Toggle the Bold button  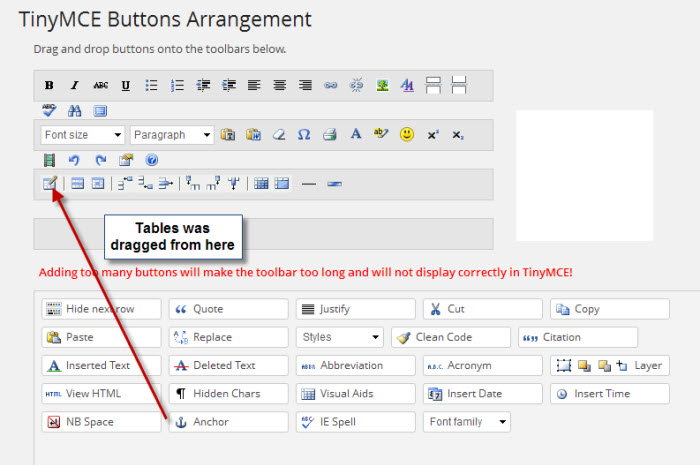(x=49, y=85)
